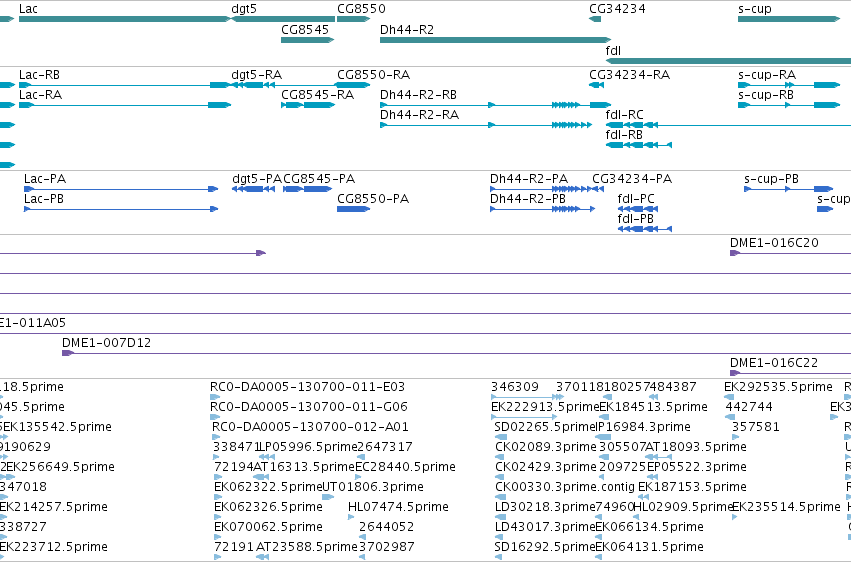Click the long teal Dh44-R2 gene bar
Image resolution: width=851 pixels, height=562 pixels.
point(496,40)
